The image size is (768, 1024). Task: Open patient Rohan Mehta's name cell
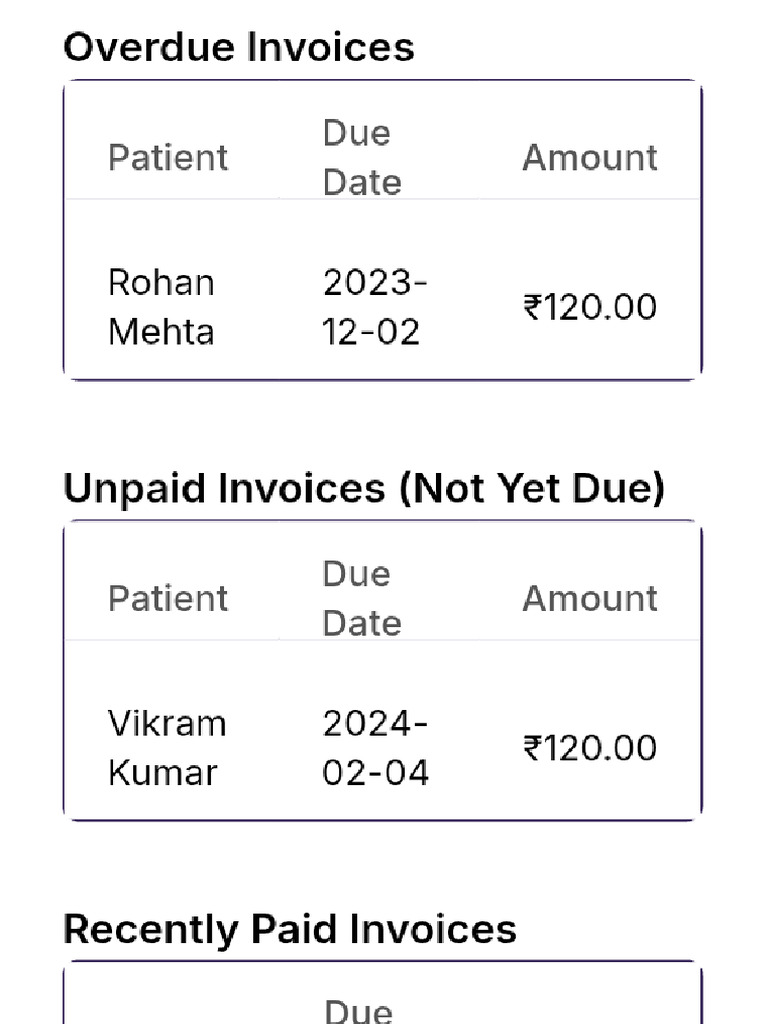coord(161,307)
